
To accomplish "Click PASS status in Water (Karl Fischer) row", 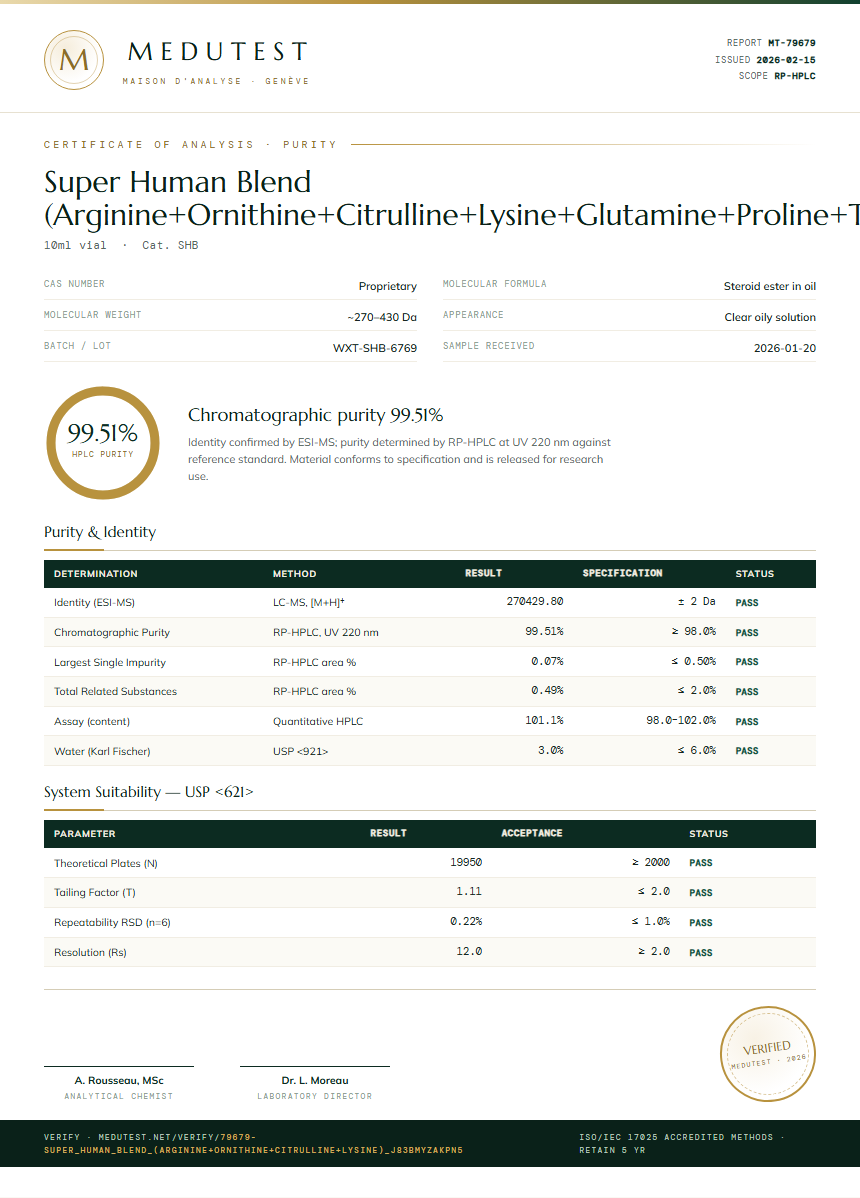I will [x=746, y=751].
